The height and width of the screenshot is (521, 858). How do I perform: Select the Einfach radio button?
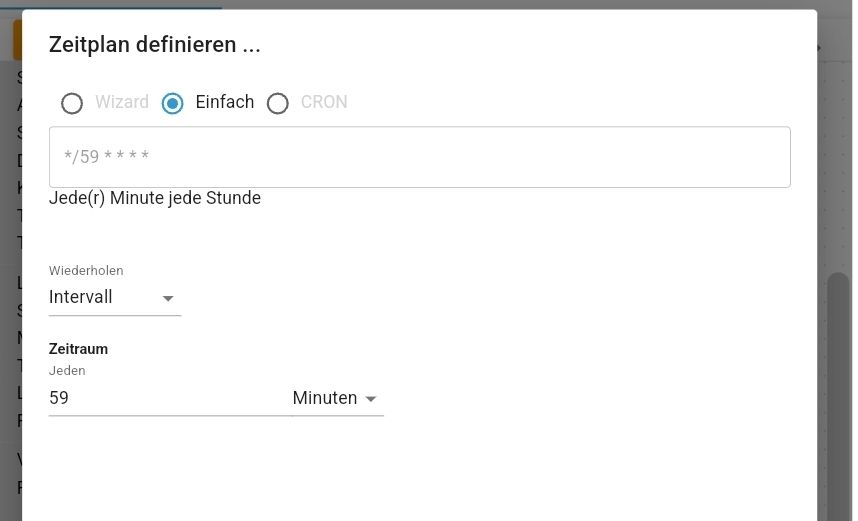click(x=173, y=103)
